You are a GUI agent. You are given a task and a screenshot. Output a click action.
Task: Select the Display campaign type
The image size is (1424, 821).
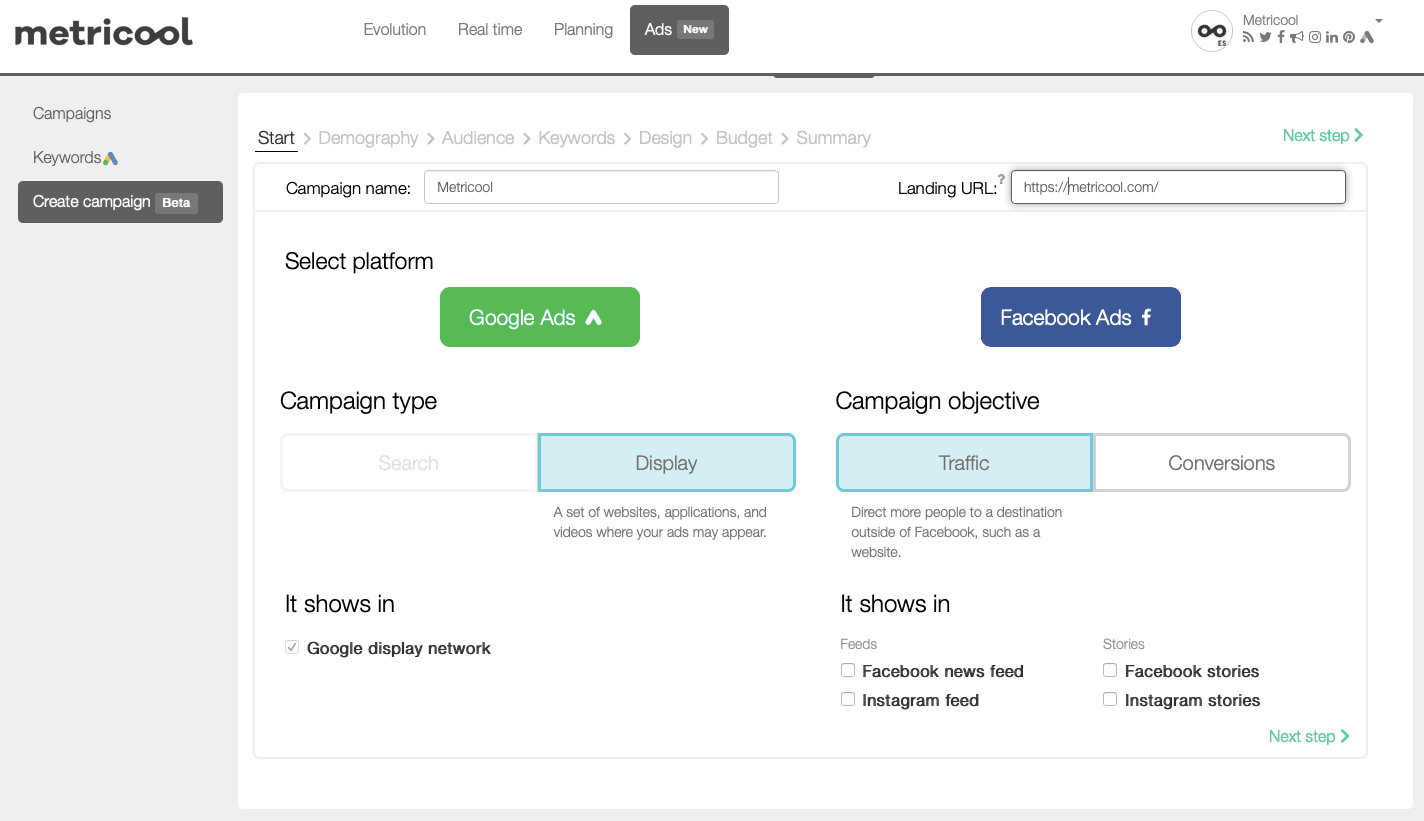point(667,463)
